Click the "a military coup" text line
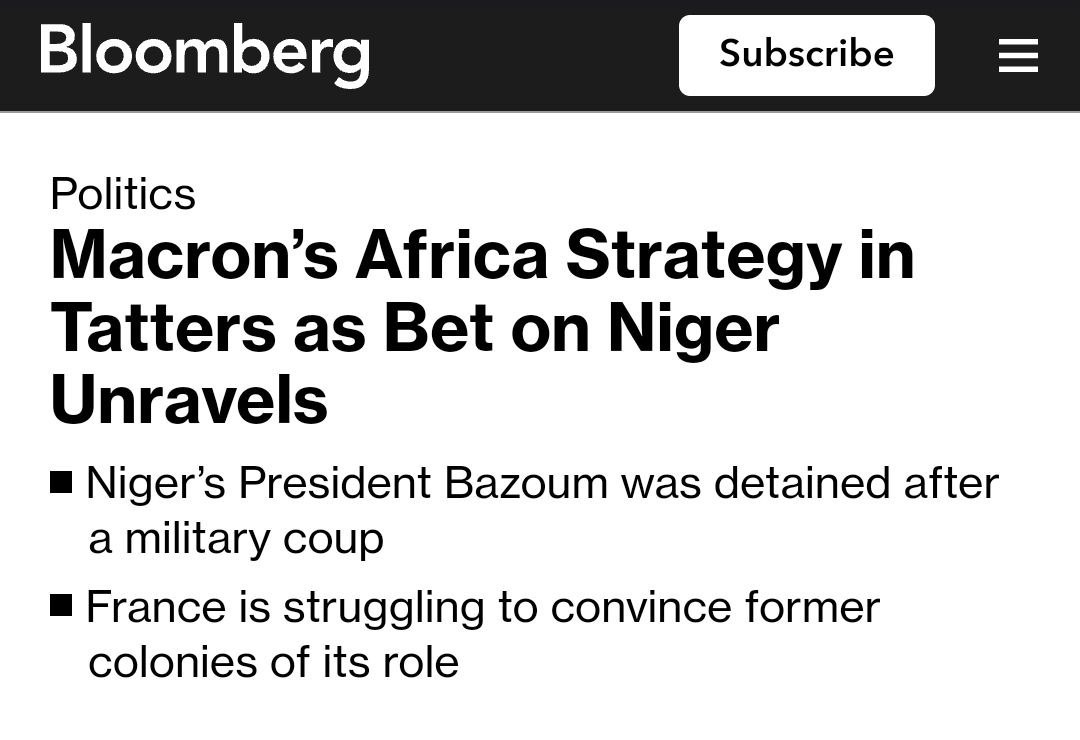This screenshot has width=1080, height=740. tap(236, 539)
